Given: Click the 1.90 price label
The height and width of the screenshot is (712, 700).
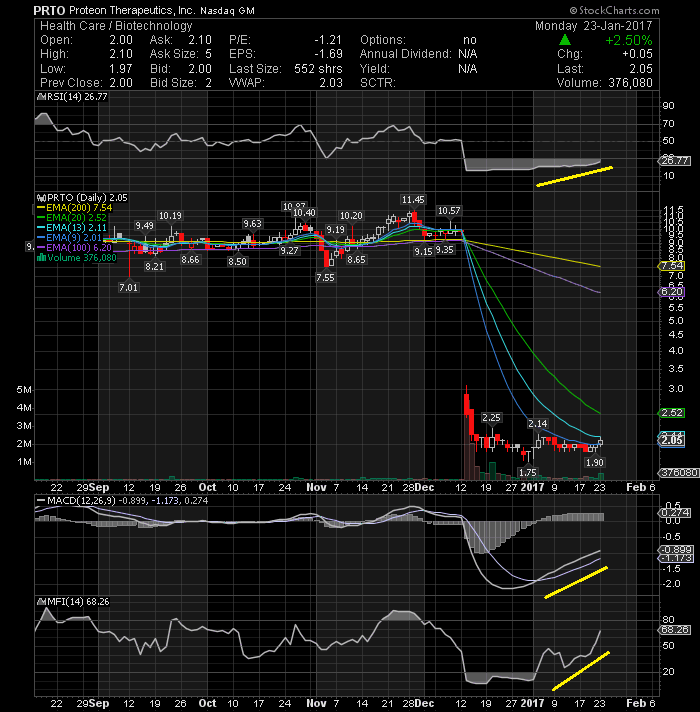Looking at the screenshot, I should pos(595,463).
